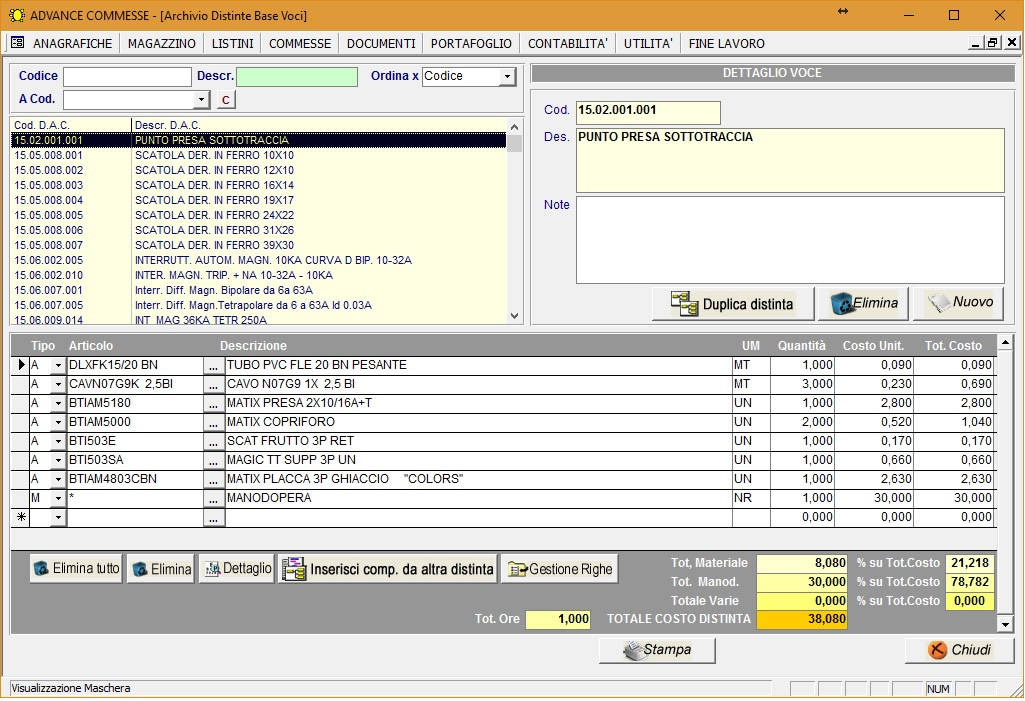
Task: Click article lookup button for BTIAM5180
Action: coord(213,403)
